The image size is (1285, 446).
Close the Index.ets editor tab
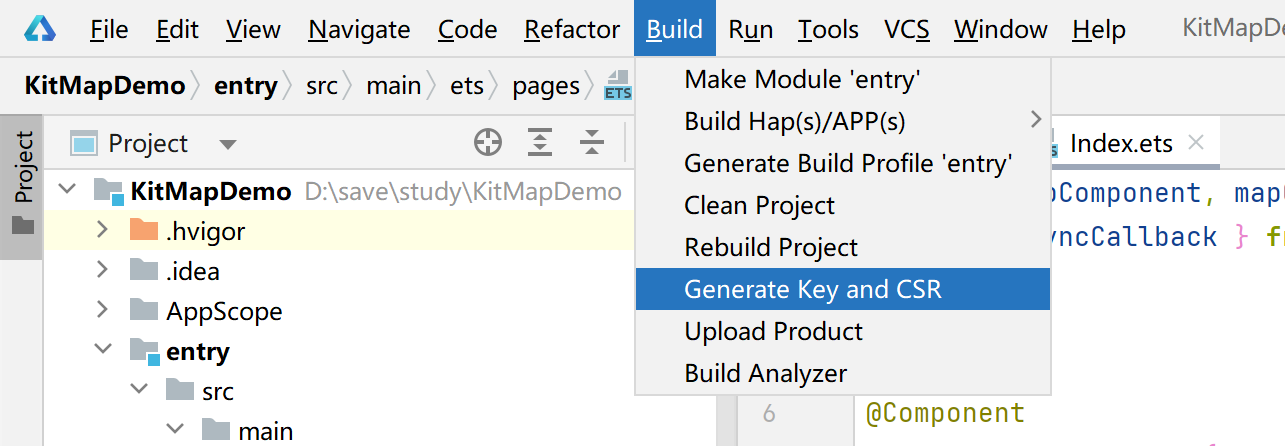click(1195, 143)
